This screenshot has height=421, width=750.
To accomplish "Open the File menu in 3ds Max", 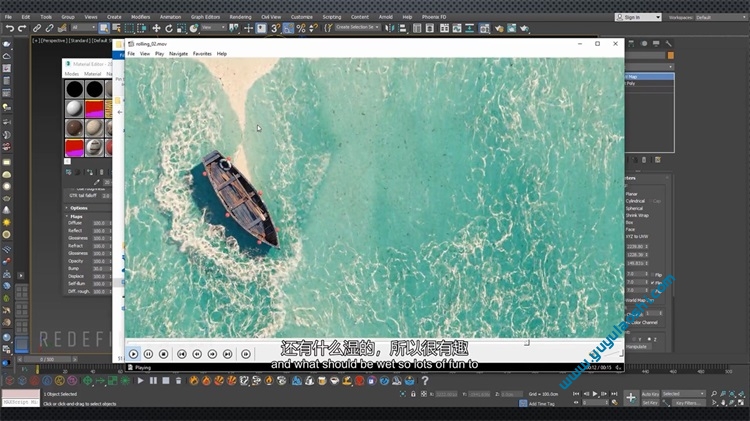I will (8, 17).
